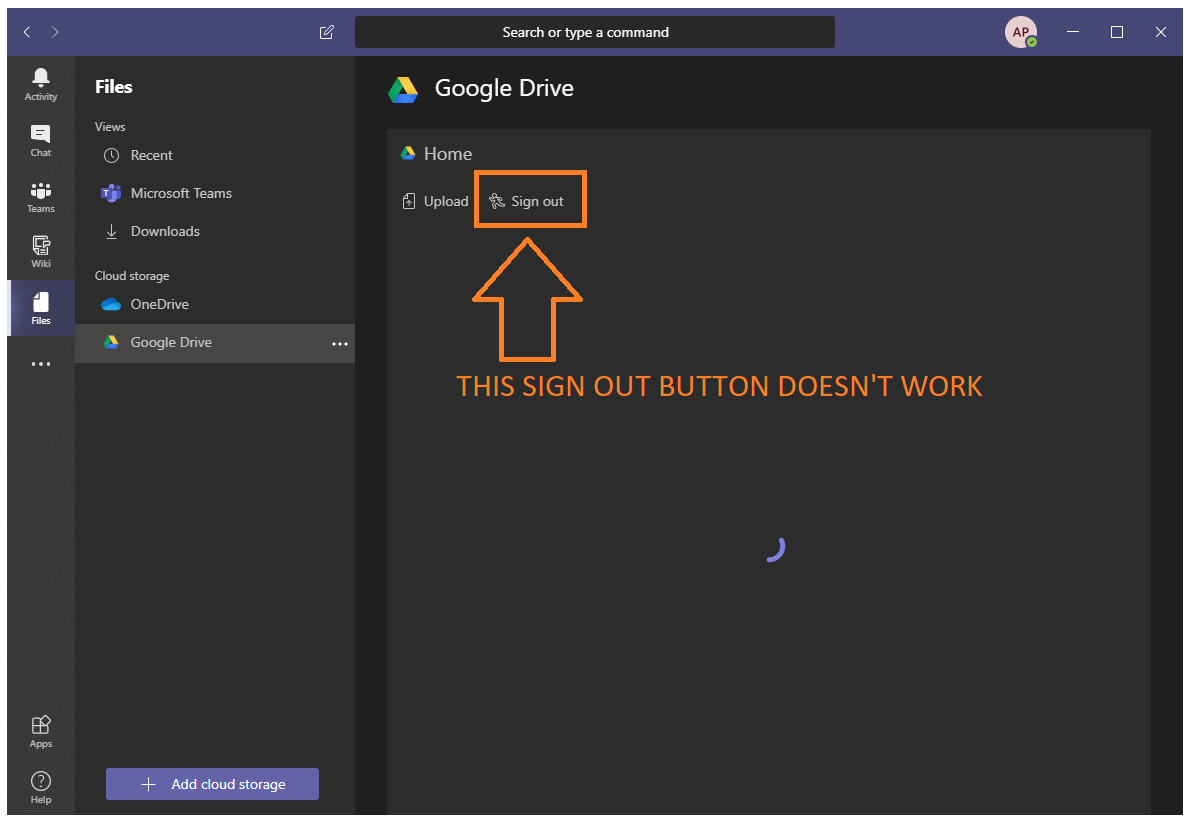Open the Wiki app
The width and height of the screenshot is (1198, 828).
pos(40,252)
